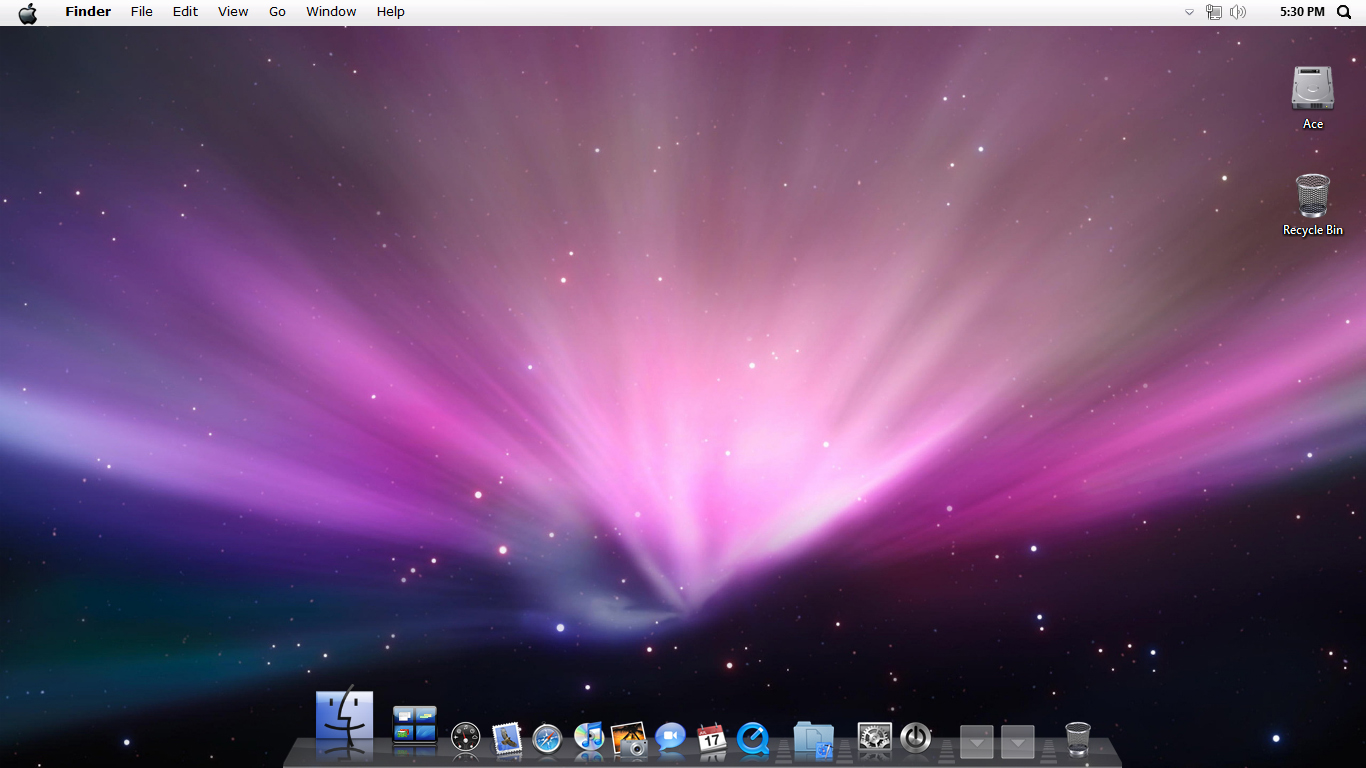Open the Safari browser

(x=546, y=739)
